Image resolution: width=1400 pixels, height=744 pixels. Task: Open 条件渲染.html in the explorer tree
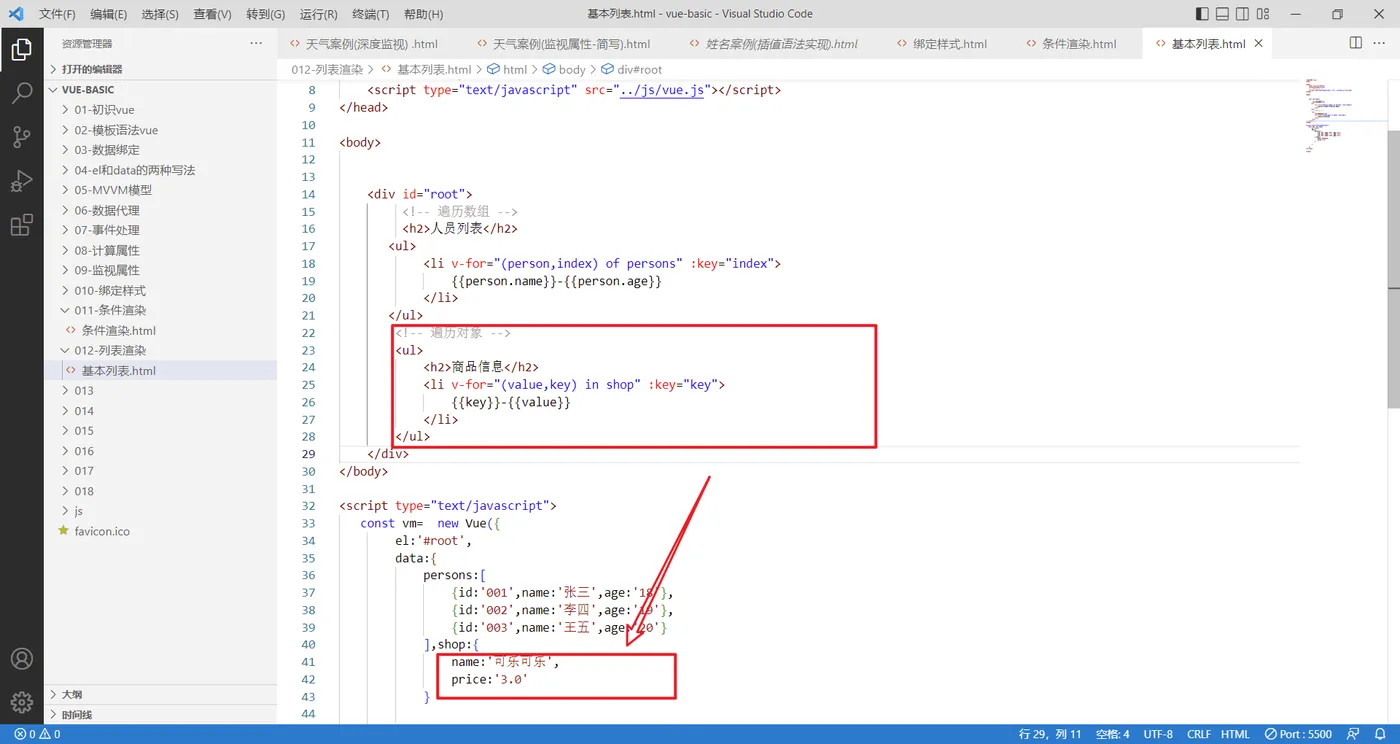[160, 330]
